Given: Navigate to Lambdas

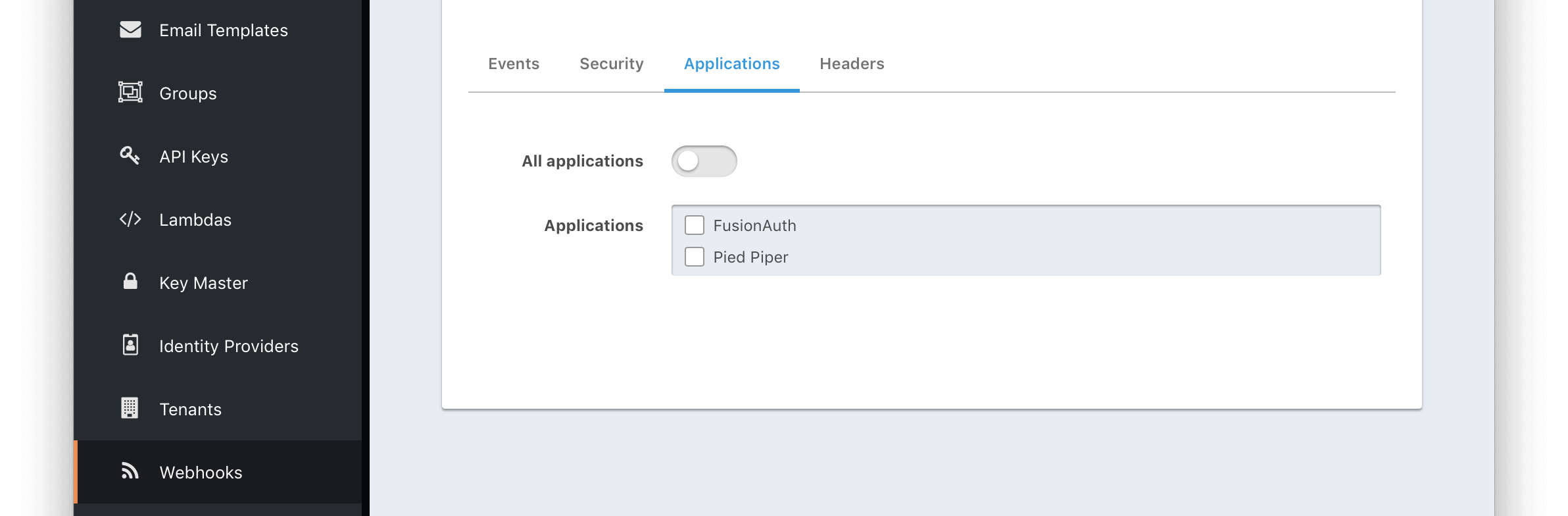Looking at the screenshot, I should [x=218, y=220].
